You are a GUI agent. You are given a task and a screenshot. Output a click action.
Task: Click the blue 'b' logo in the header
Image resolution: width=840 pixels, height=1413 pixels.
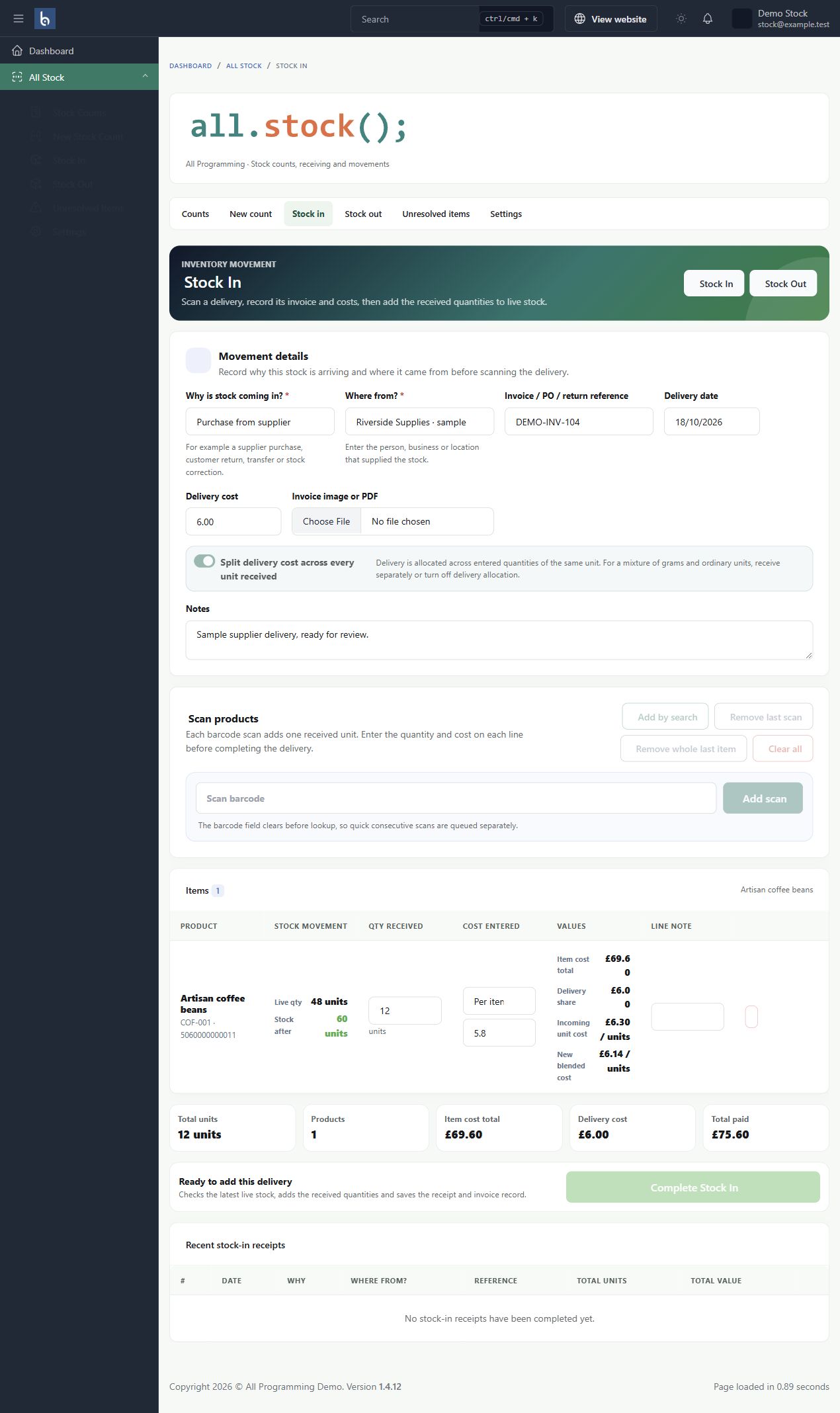point(45,19)
